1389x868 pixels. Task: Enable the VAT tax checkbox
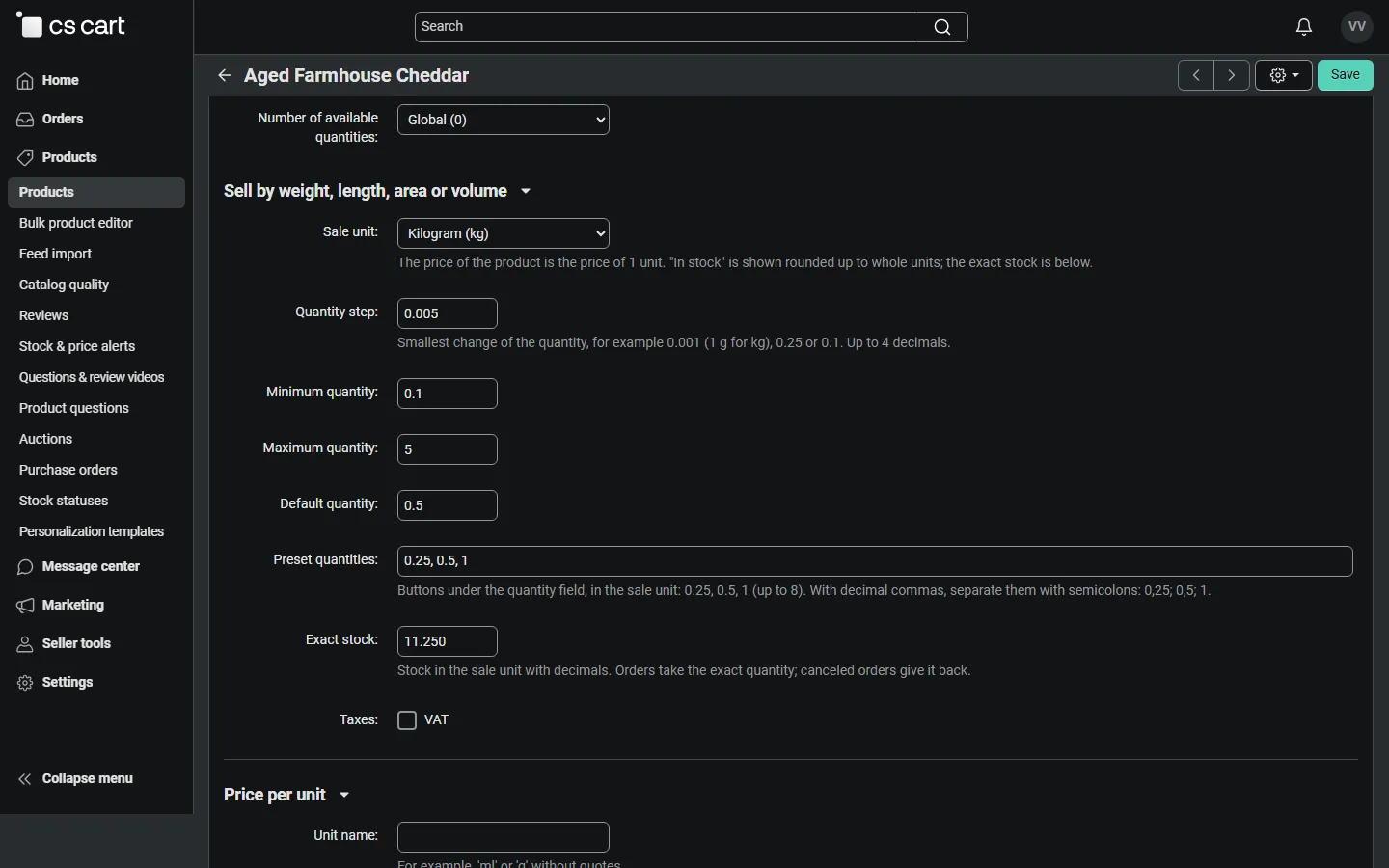[x=407, y=720]
